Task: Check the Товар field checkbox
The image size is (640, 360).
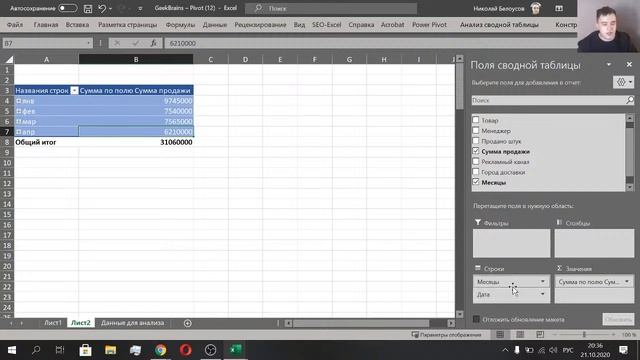Action: pos(476,120)
